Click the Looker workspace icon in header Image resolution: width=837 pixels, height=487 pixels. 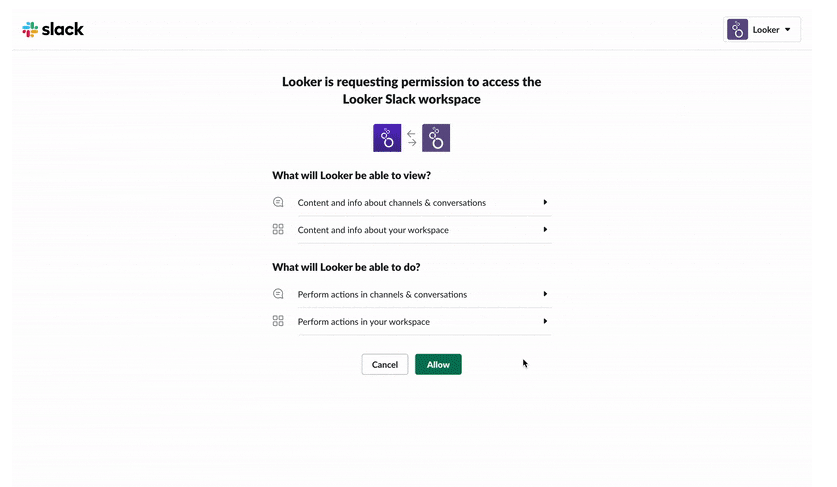tap(737, 30)
